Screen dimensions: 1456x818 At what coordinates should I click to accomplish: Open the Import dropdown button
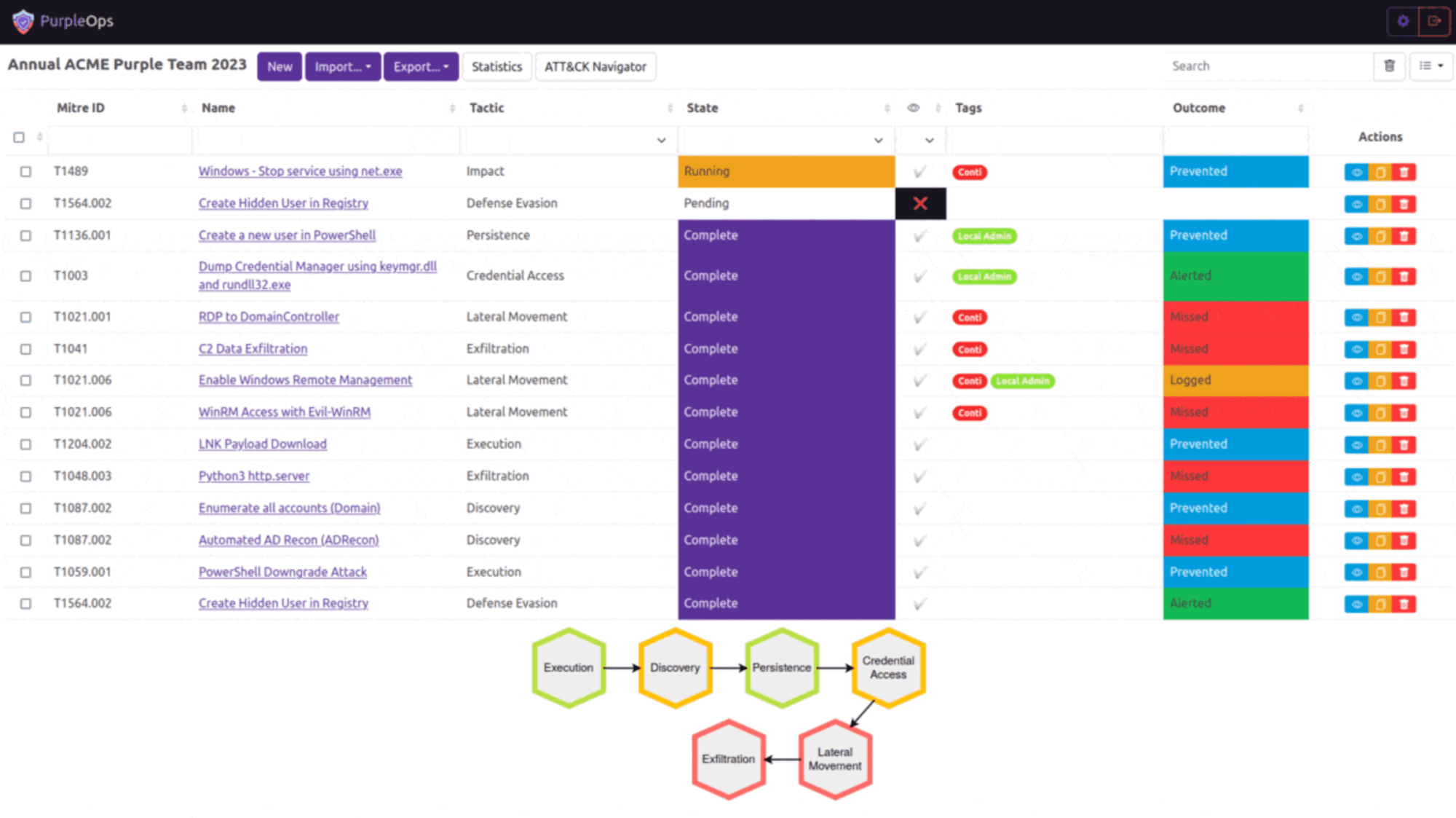click(x=343, y=66)
